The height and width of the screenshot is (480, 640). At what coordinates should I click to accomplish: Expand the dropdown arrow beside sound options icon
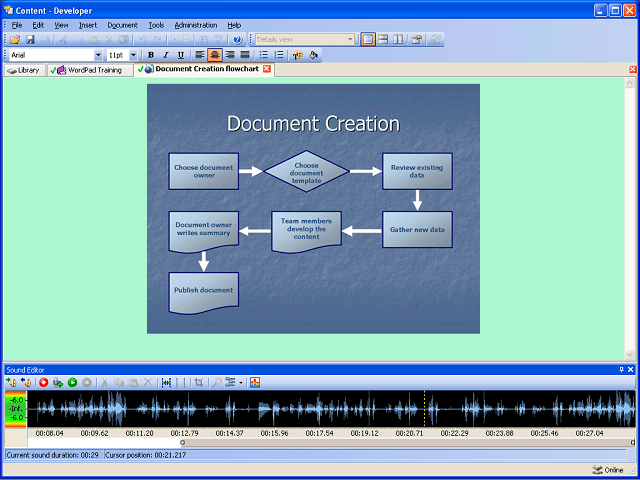(241, 383)
